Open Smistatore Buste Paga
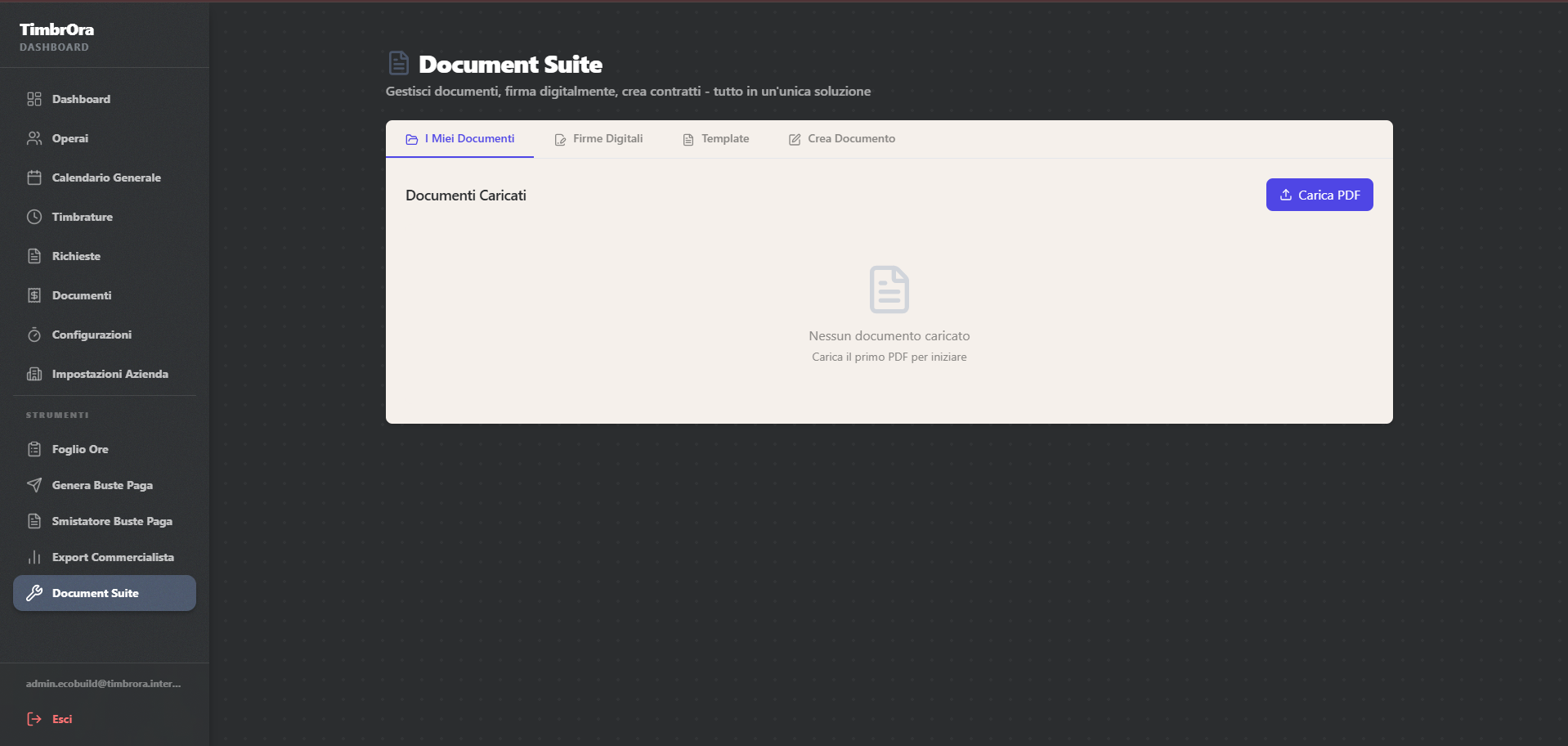This screenshot has width=1568, height=746. 105,521
